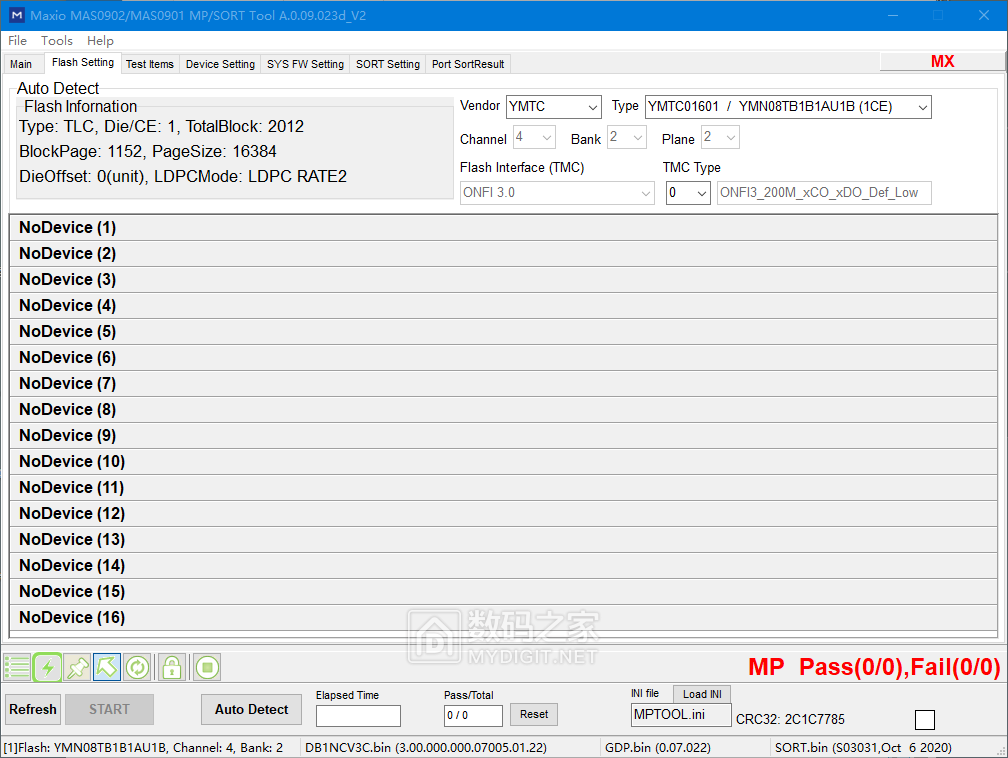Click the MPTOOL.ini file field

click(681, 715)
